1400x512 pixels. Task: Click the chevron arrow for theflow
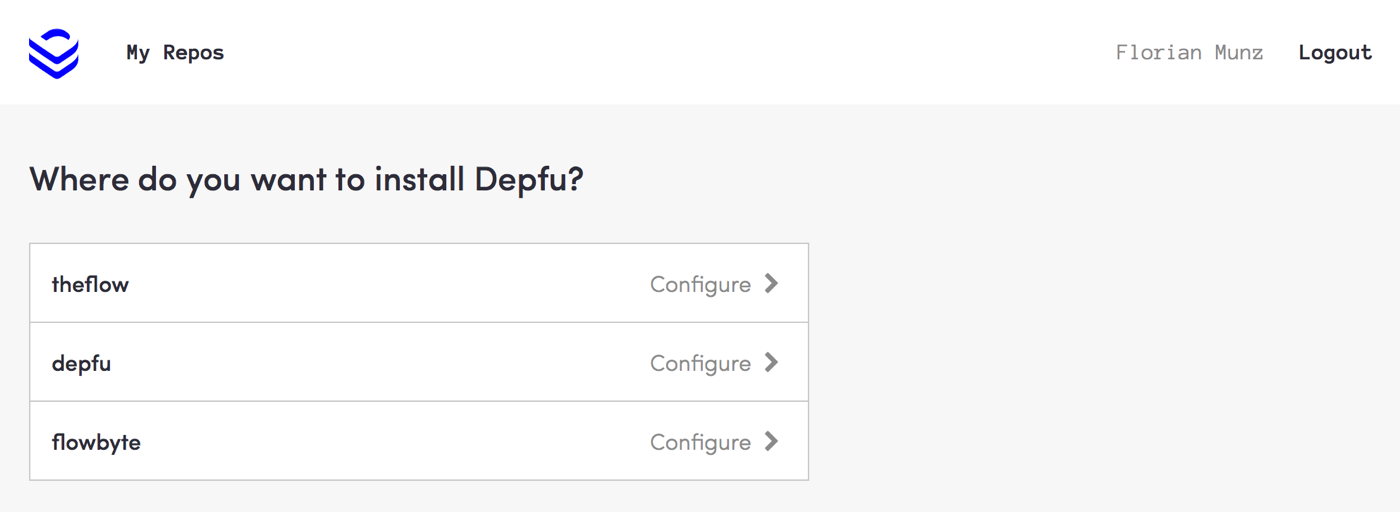[771, 283]
